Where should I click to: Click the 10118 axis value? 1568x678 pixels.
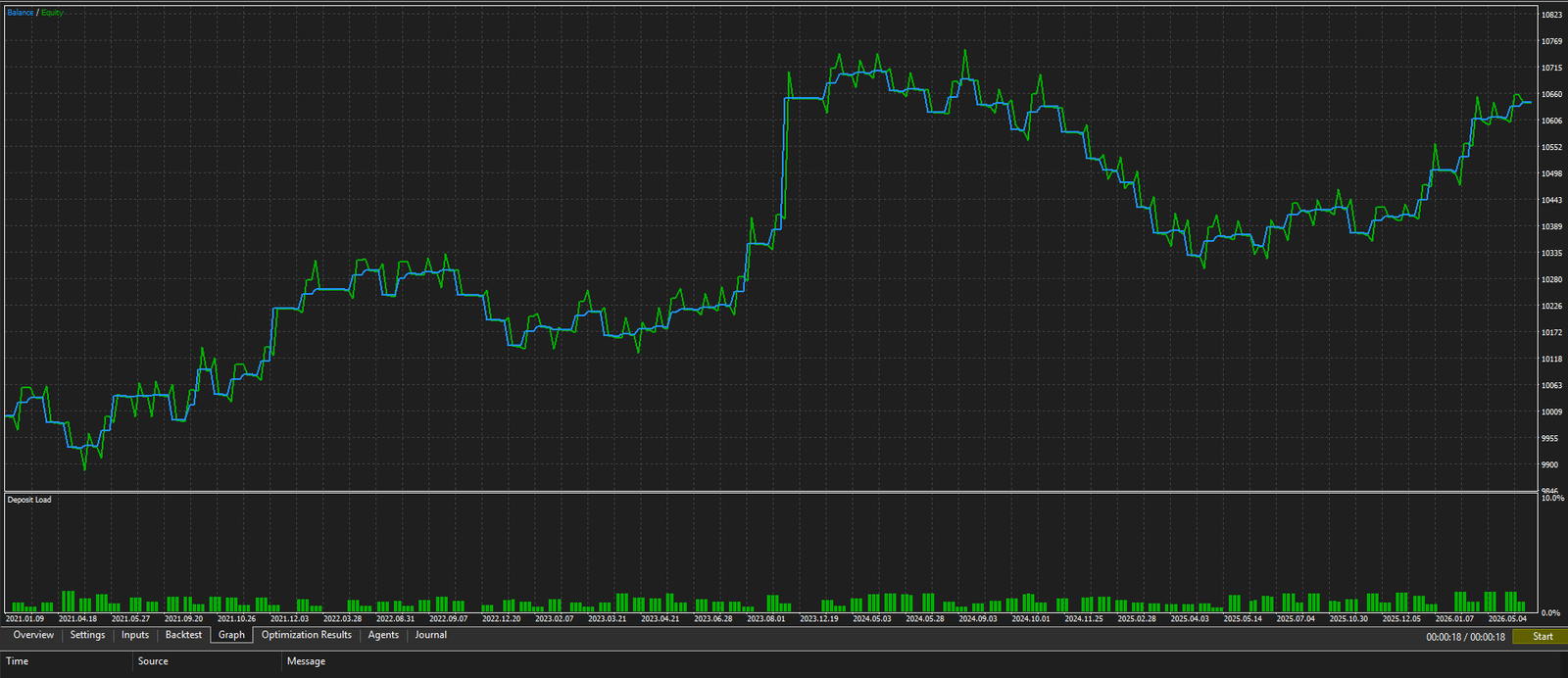[x=1552, y=359]
